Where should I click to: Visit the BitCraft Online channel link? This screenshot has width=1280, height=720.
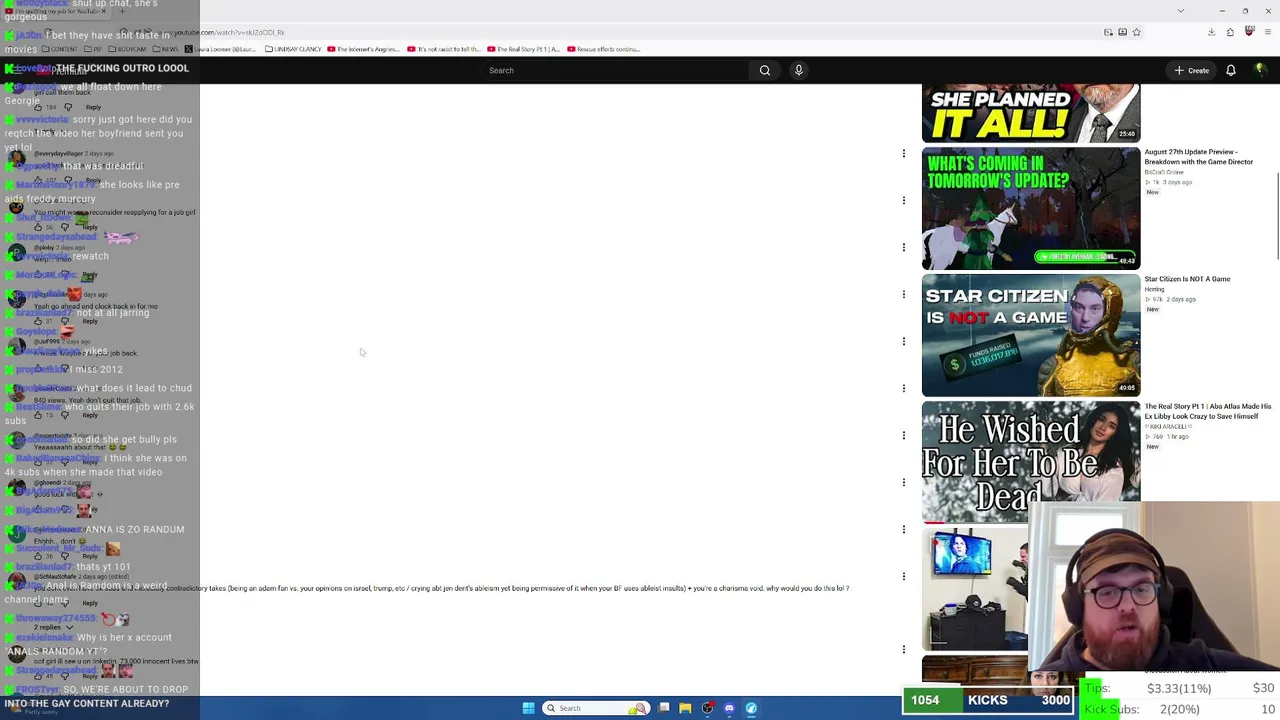[1164, 172]
